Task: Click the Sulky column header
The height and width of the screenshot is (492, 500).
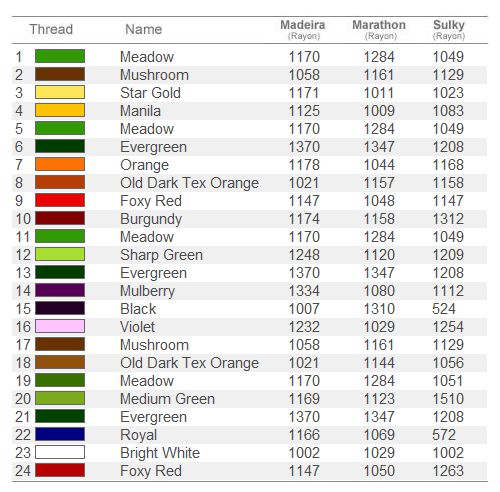Action: [x=449, y=29]
